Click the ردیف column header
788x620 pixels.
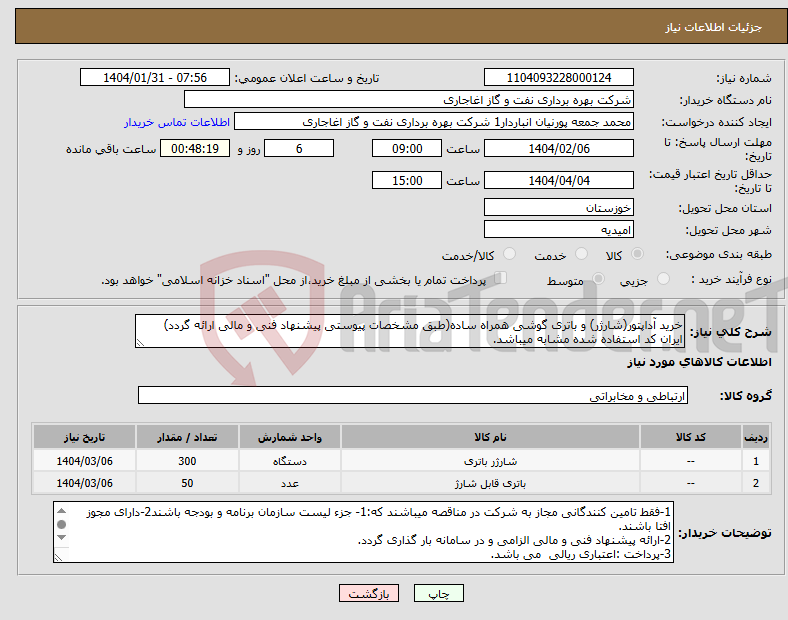tap(756, 437)
